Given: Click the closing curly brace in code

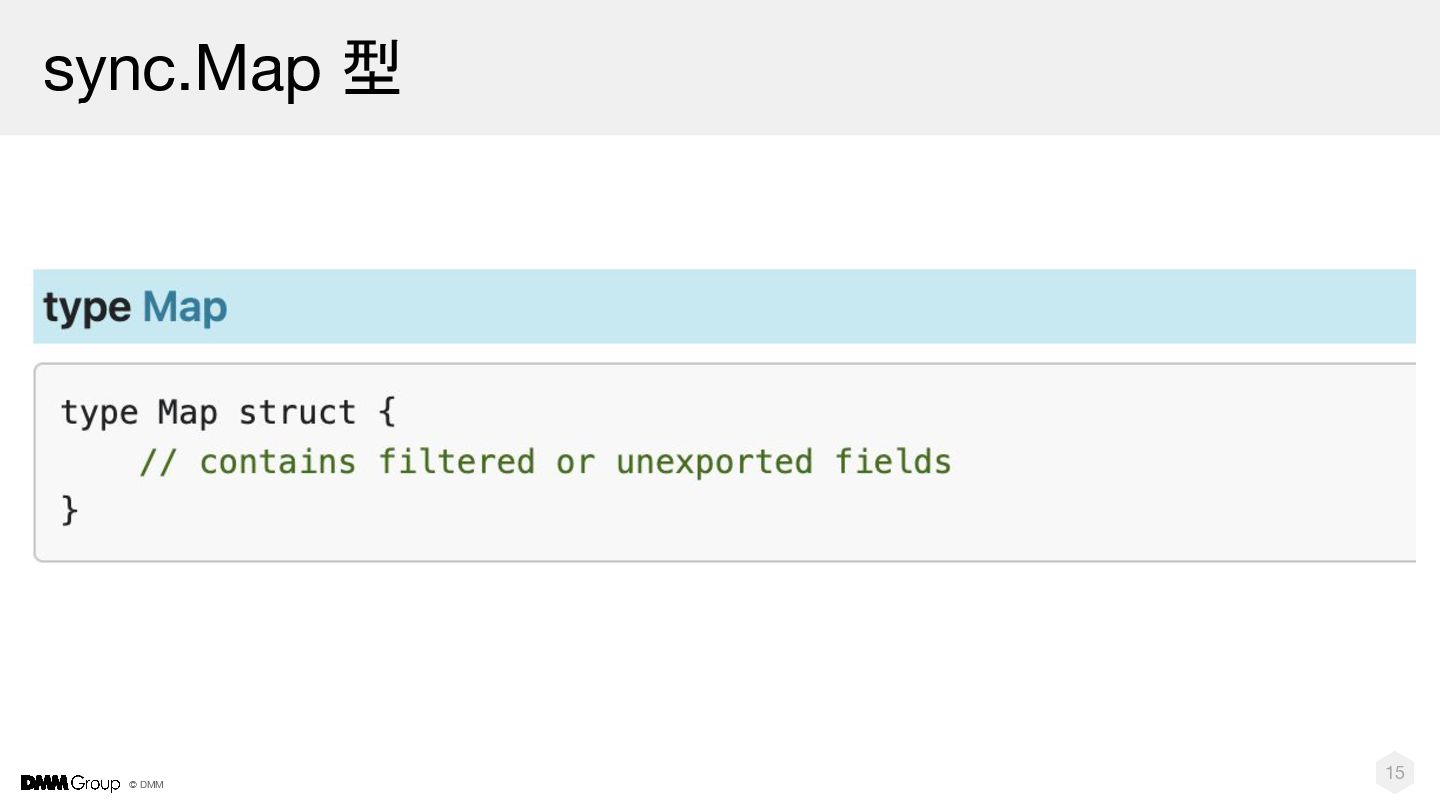Looking at the screenshot, I should click(69, 510).
